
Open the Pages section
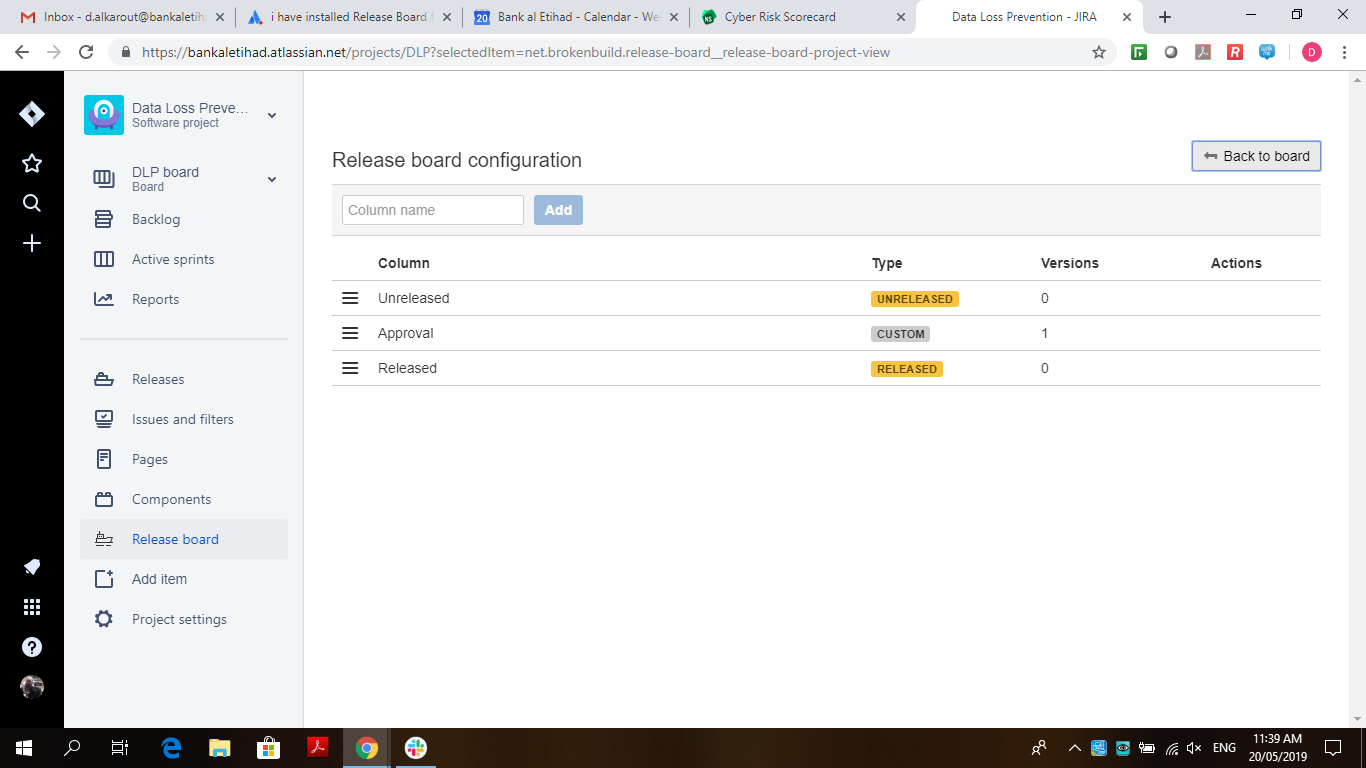[150, 459]
